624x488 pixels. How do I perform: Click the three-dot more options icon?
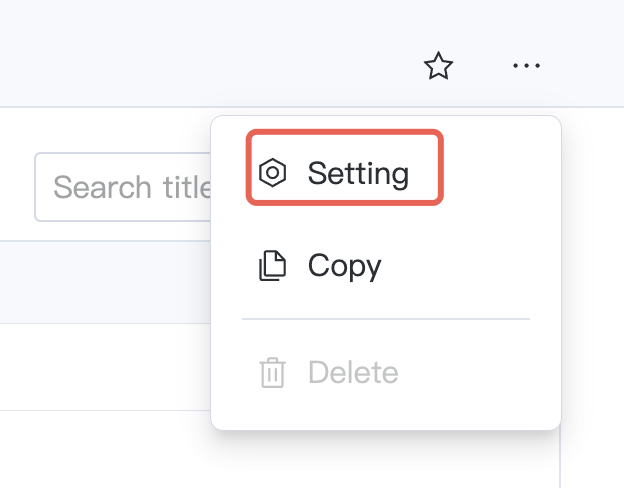coord(526,67)
